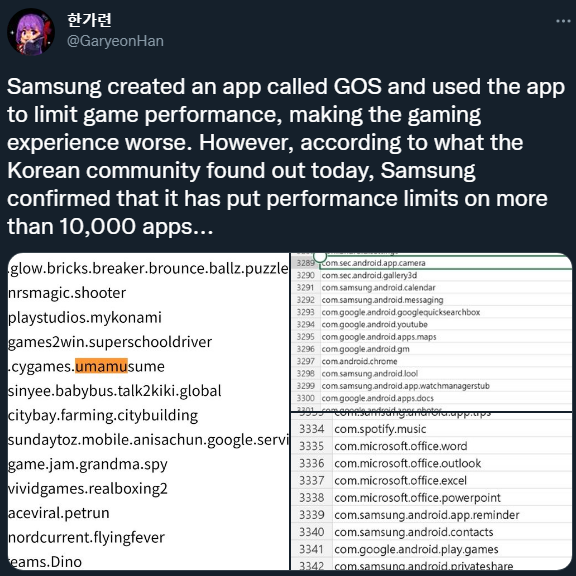The height and width of the screenshot is (576, 576).
Task: Click the playstudios.mykonami line
Action: (84, 317)
